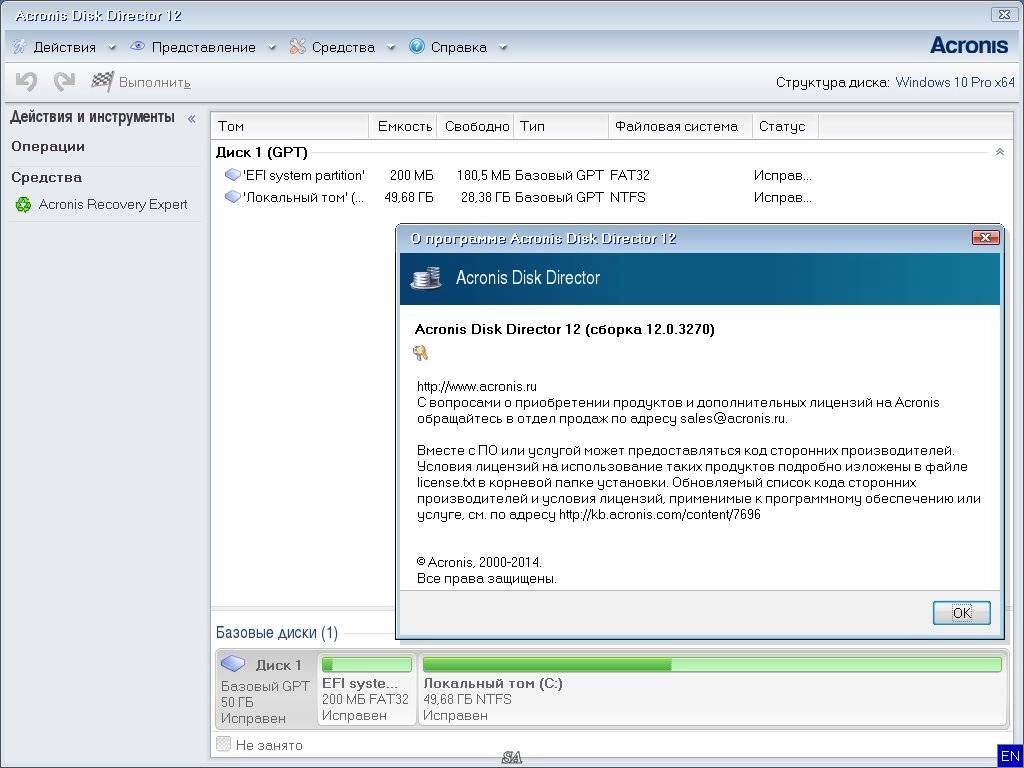Sort by the Свободно column header
Viewport: 1024px width, 768px height.
coord(476,126)
